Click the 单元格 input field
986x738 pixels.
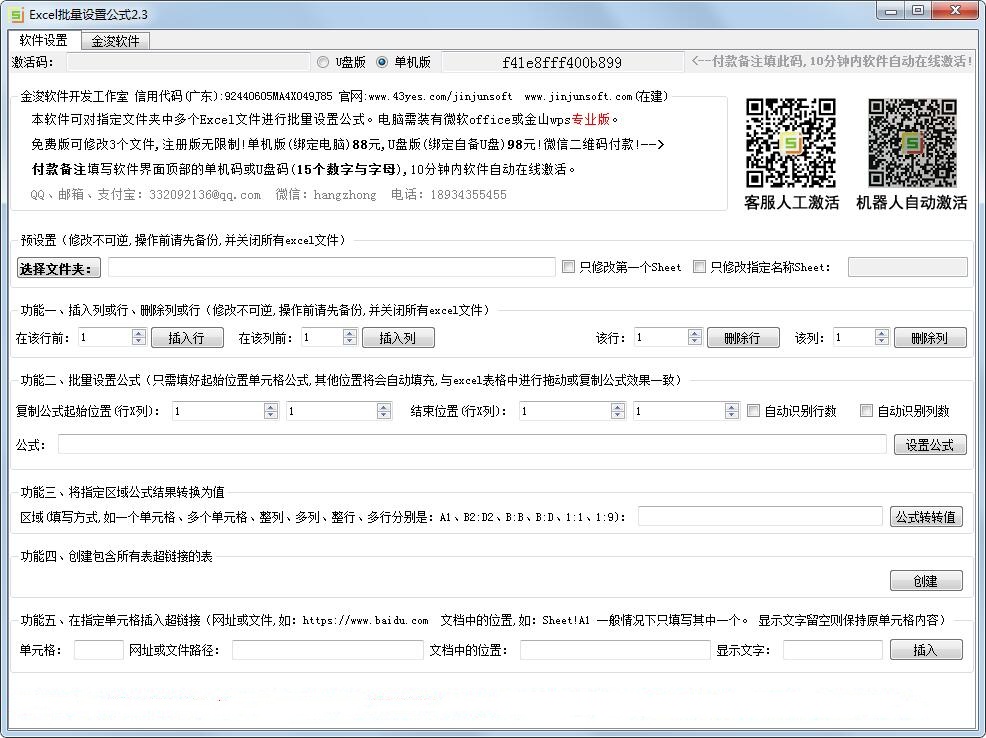[x=99, y=649]
